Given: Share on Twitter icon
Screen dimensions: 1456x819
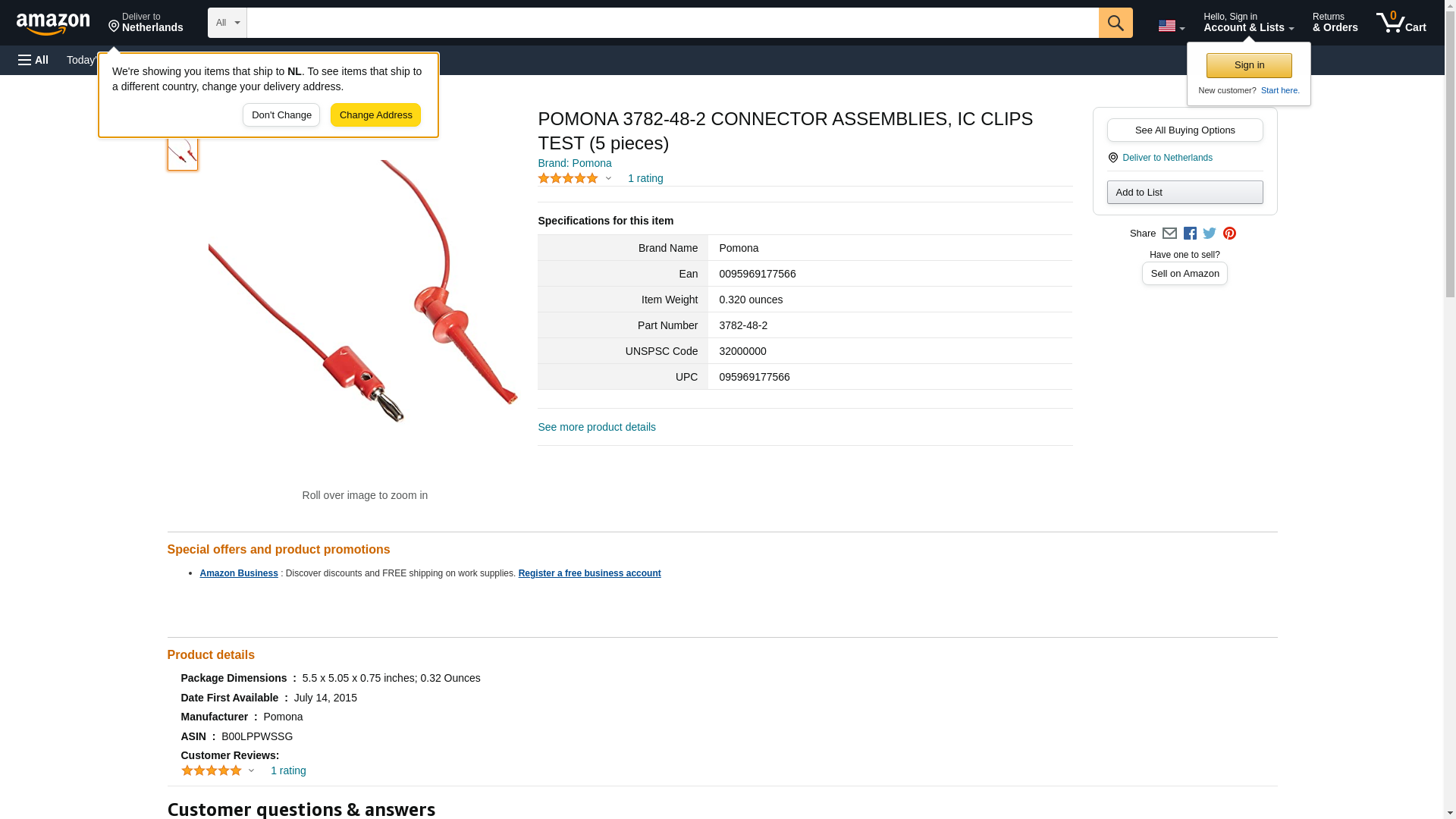Looking at the screenshot, I should pyautogui.click(x=1210, y=234).
